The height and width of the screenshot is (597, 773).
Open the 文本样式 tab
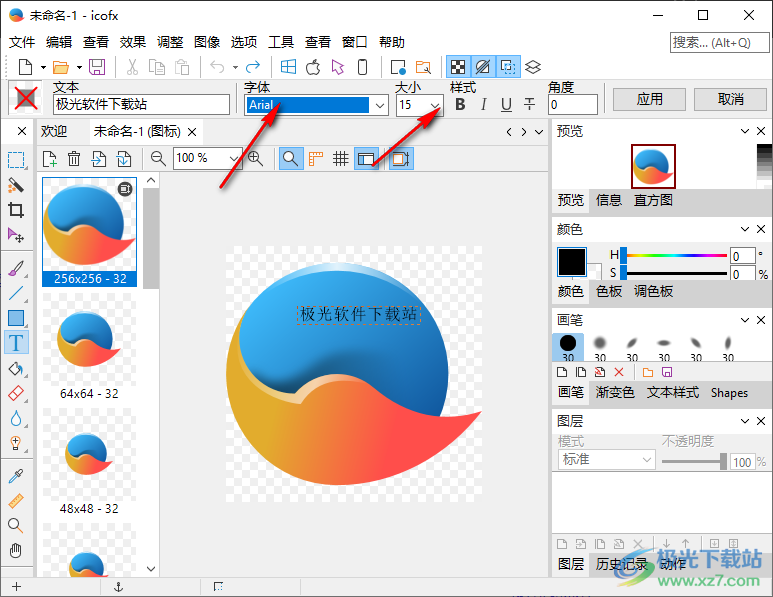(673, 392)
